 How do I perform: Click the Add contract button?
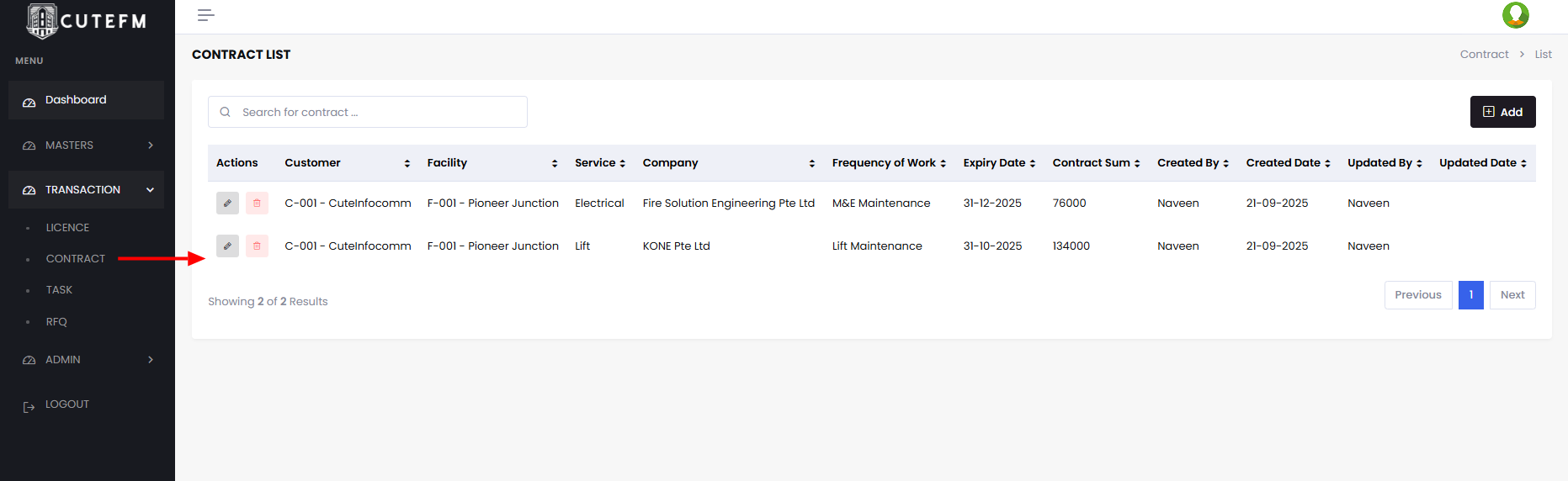[1502, 112]
